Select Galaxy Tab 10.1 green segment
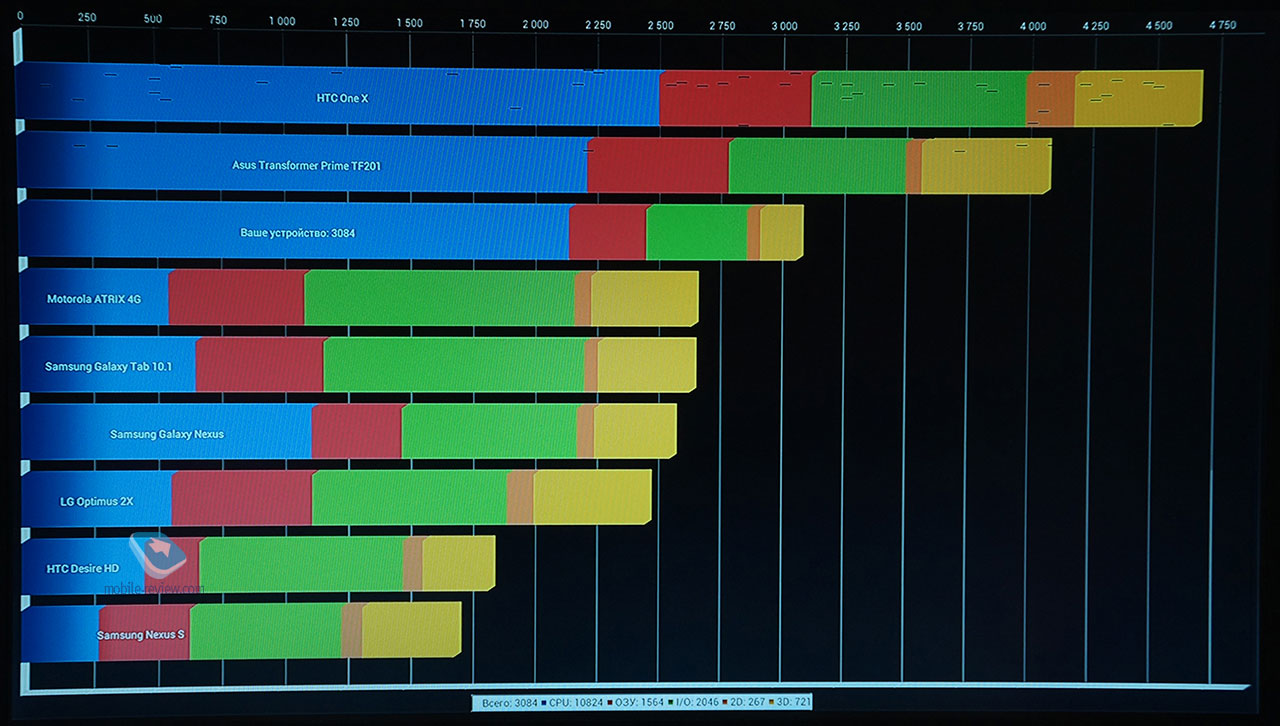 tap(454, 365)
